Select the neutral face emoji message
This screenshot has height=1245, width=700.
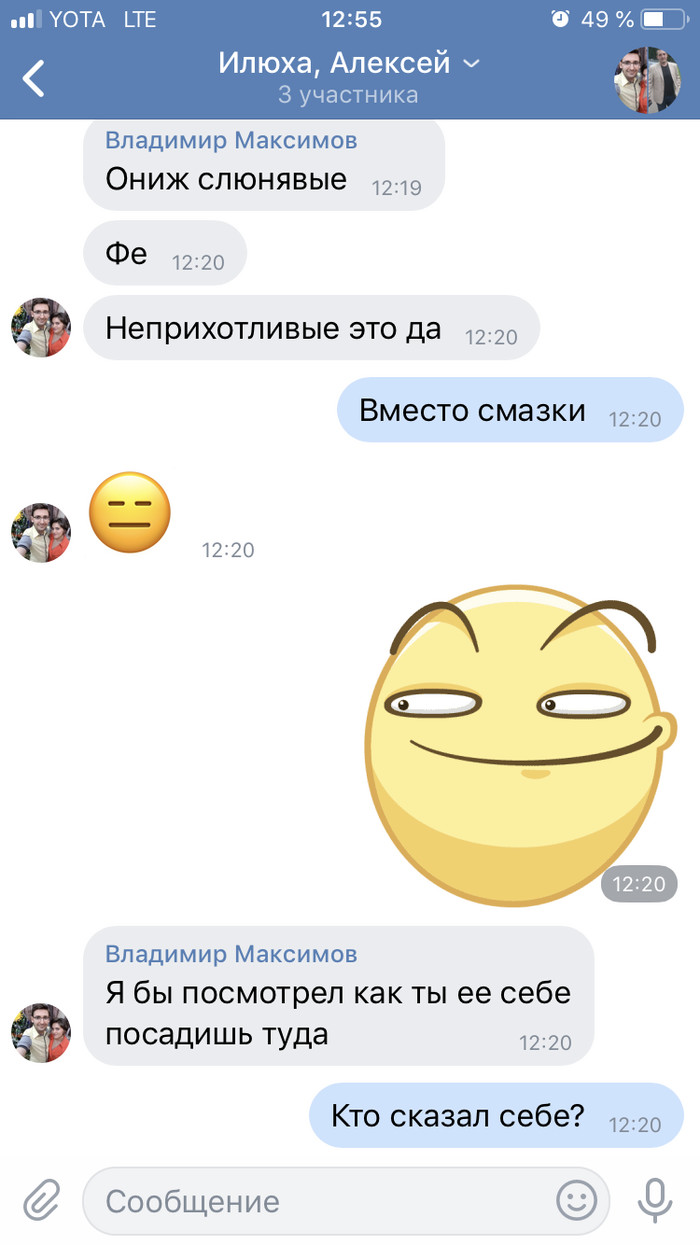130,512
